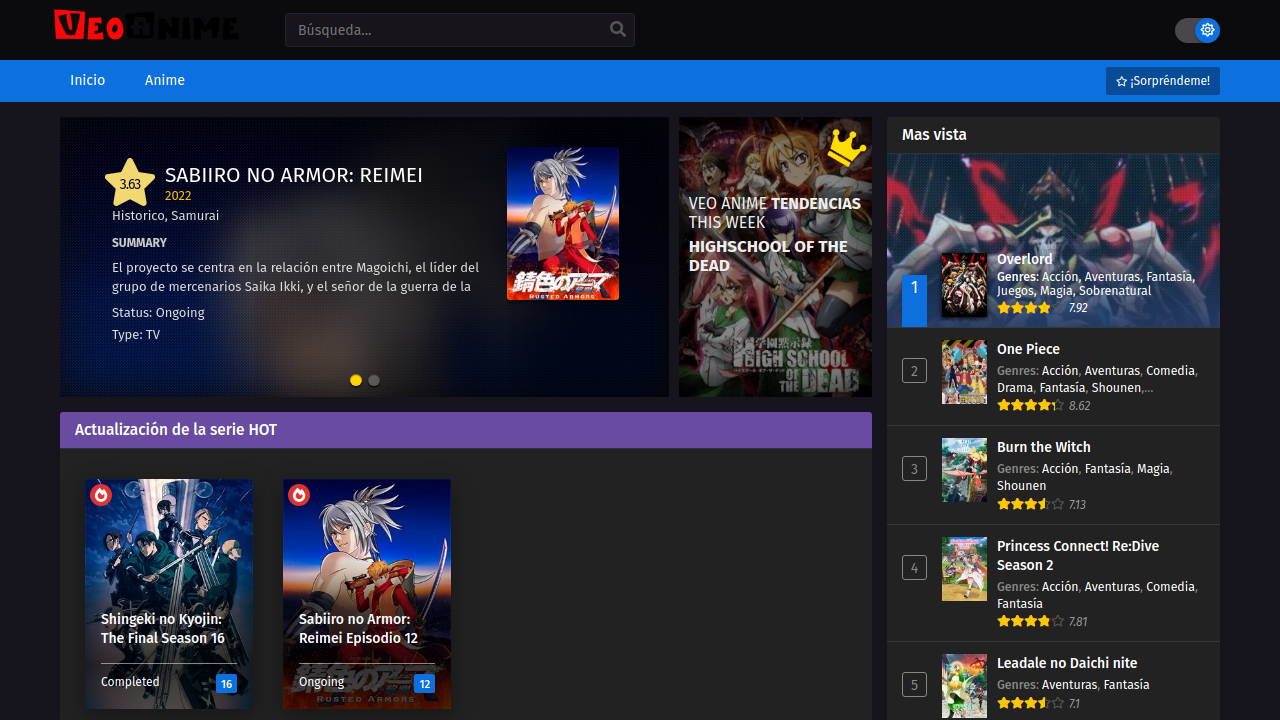Viewport: 1280px width, 720px height.
Task: Toggle the theme settings gear switch
Action: 1197,30
